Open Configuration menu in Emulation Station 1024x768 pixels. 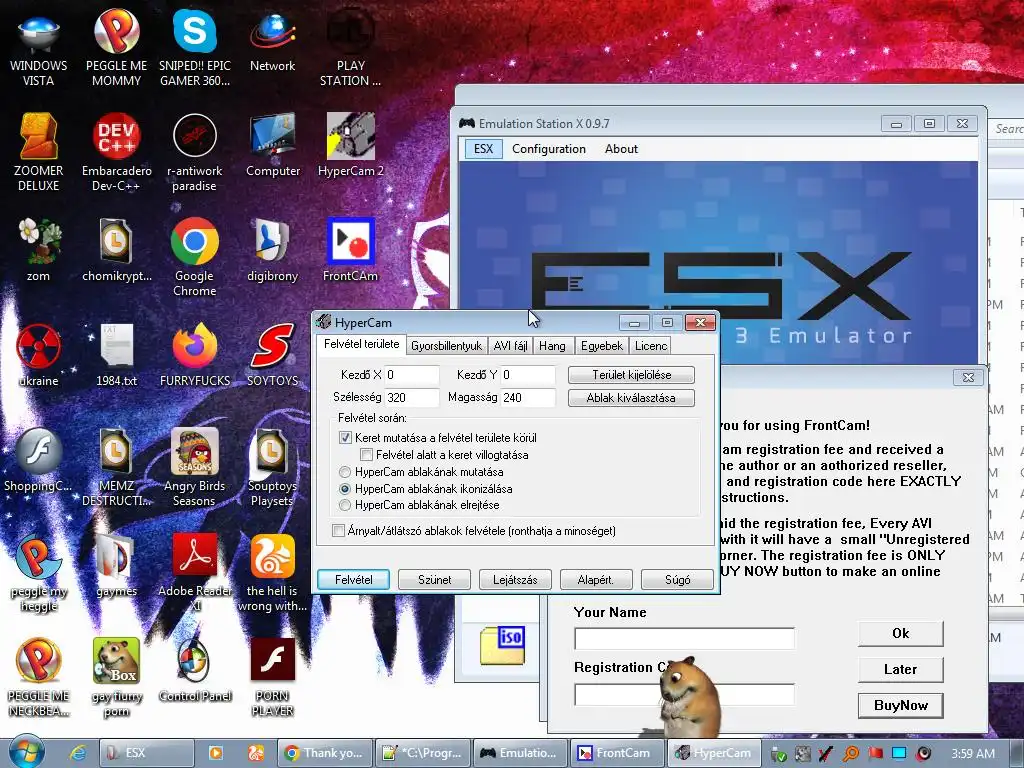pyautogui.click(x=549, y=149)
